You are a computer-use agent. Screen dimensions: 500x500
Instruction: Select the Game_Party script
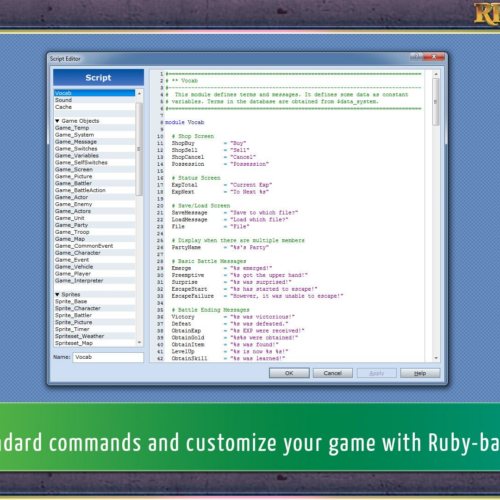click(95, 225)
